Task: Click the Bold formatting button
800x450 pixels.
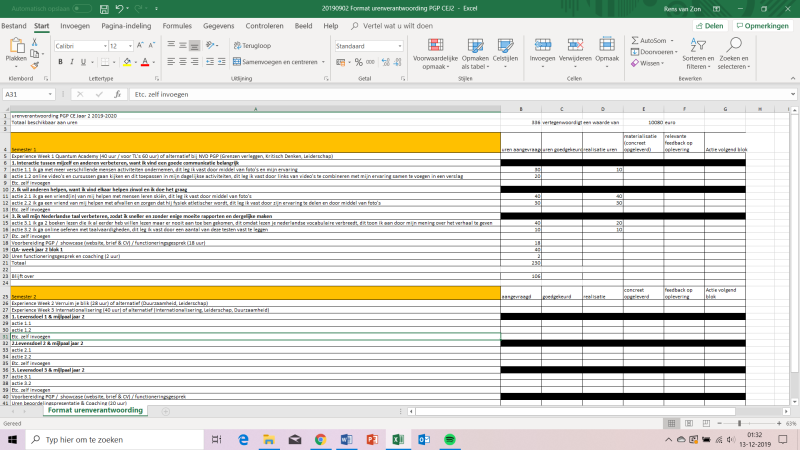Action: [x=60, y=62]
